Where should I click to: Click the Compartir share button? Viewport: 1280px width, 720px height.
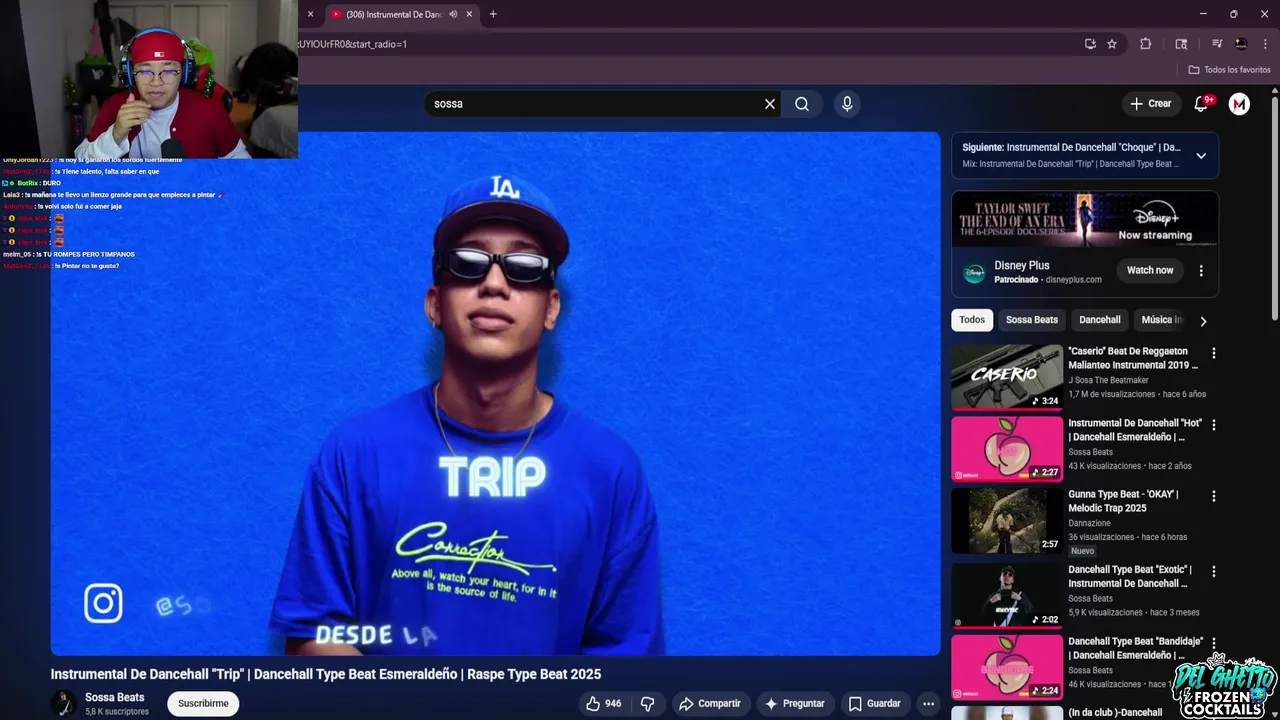click(710, 704)
